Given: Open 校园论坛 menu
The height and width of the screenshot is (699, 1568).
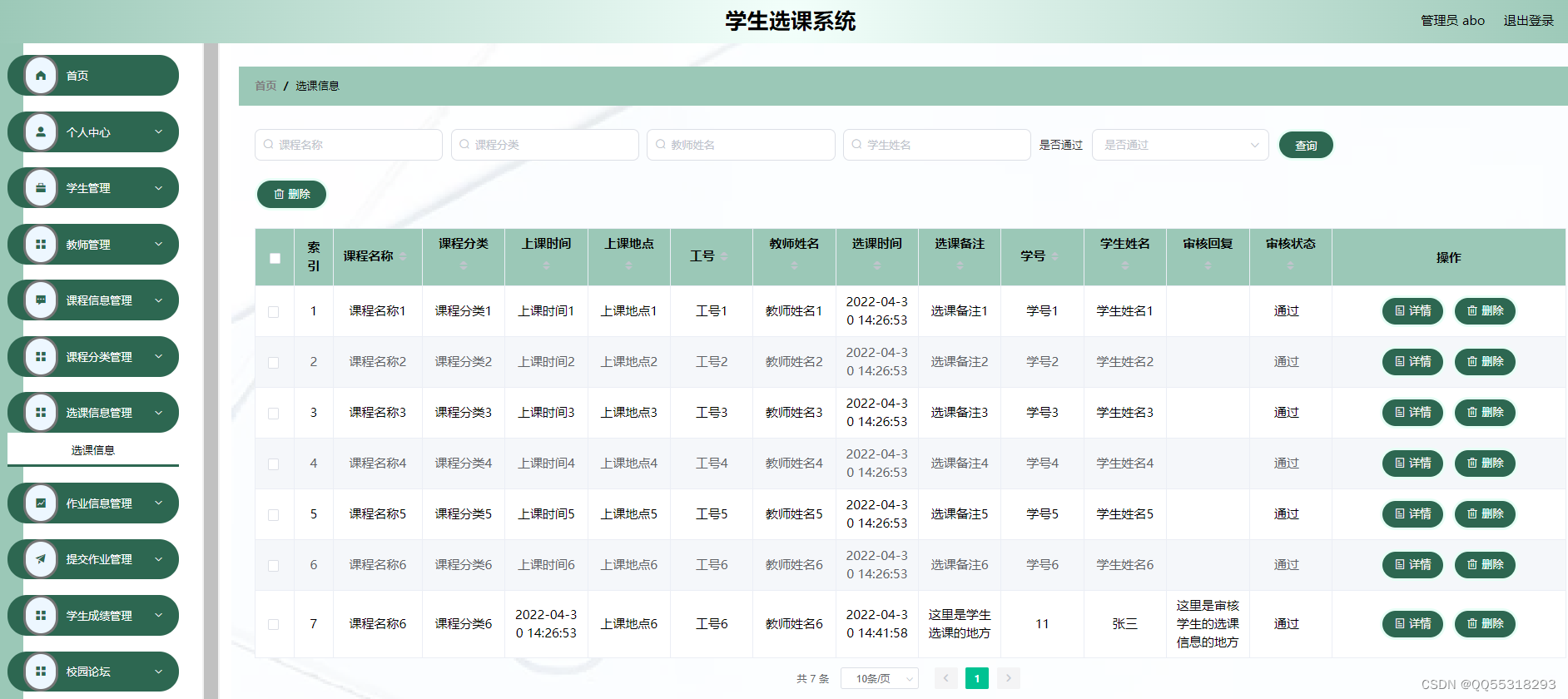Looking at the screenshot, I should [x=93, y=671].
